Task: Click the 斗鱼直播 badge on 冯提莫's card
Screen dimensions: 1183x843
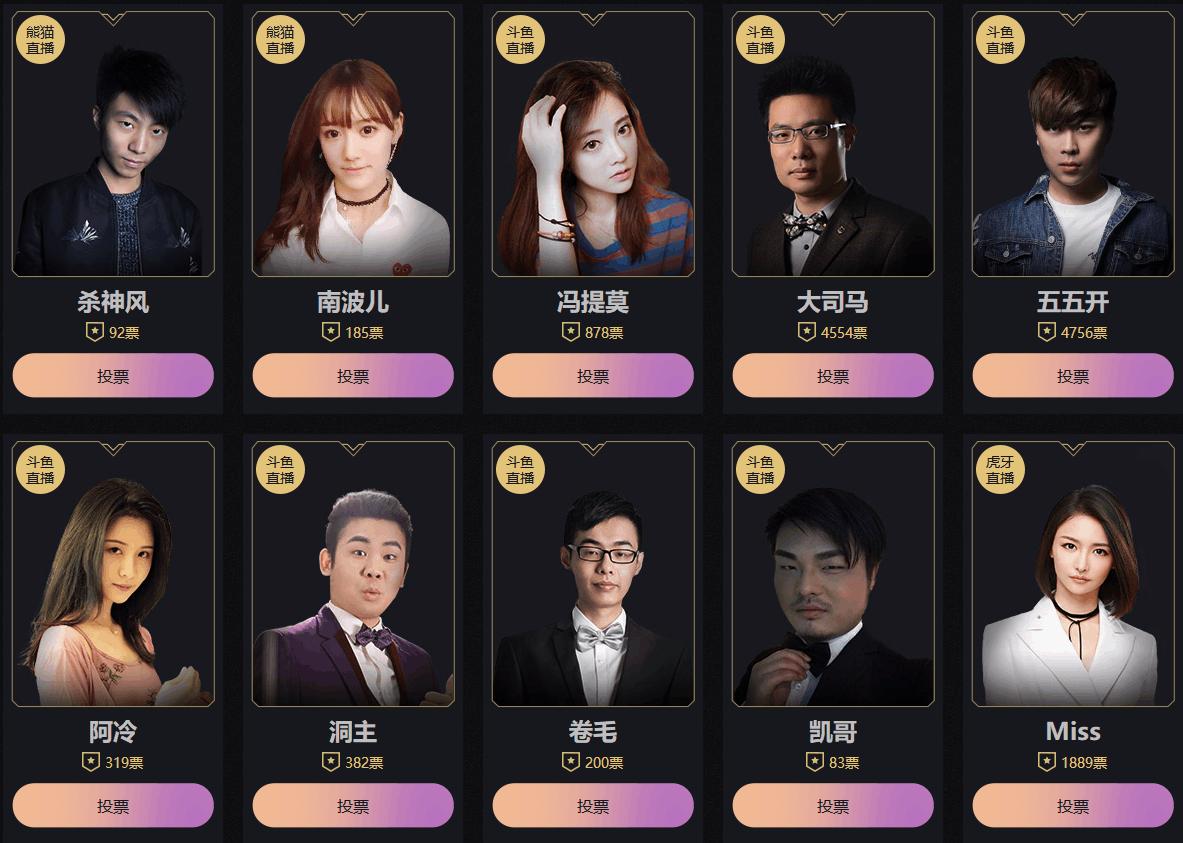Action: coord(520,40)
